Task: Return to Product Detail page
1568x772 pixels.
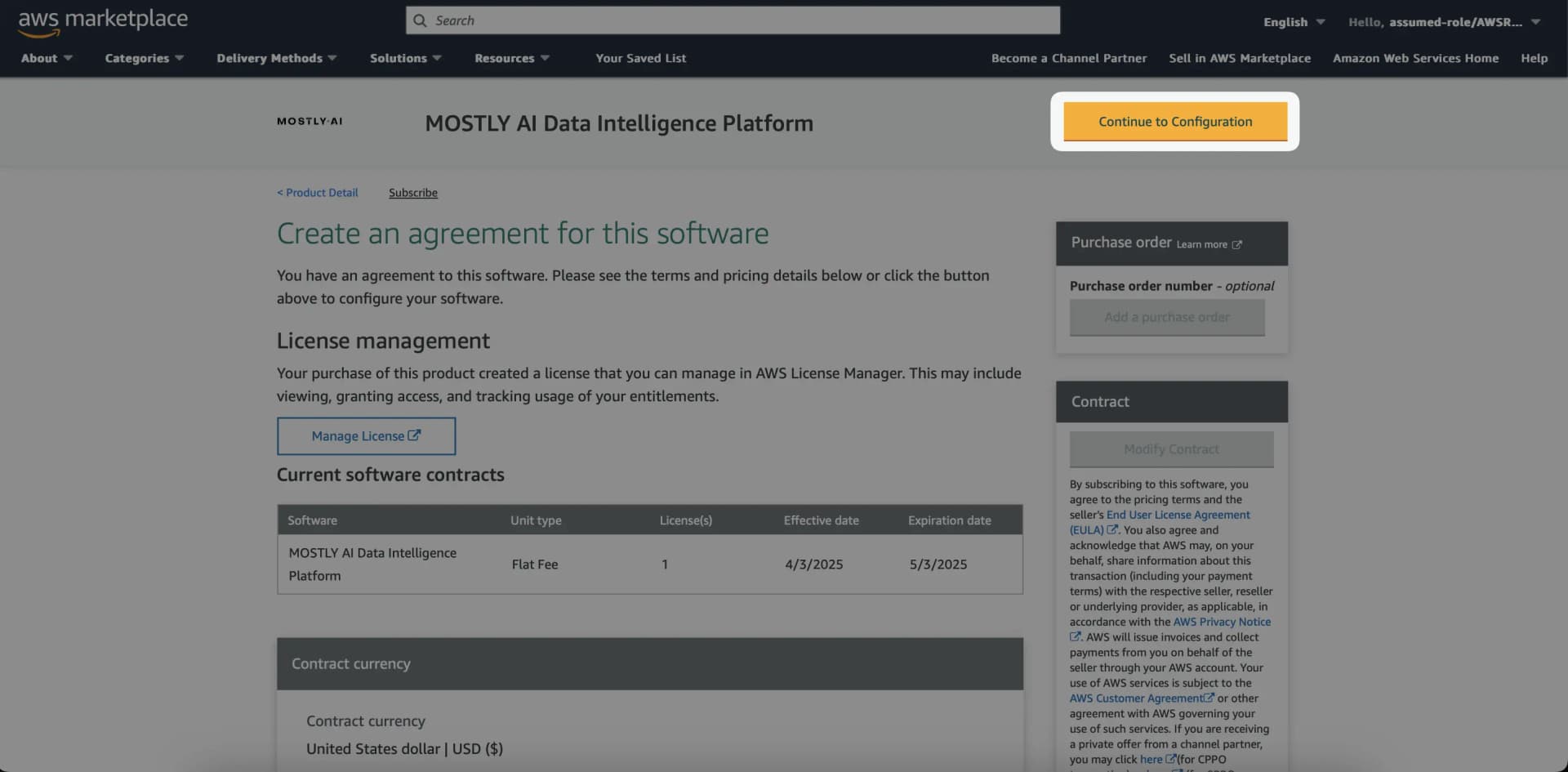Action: (318, 193)
